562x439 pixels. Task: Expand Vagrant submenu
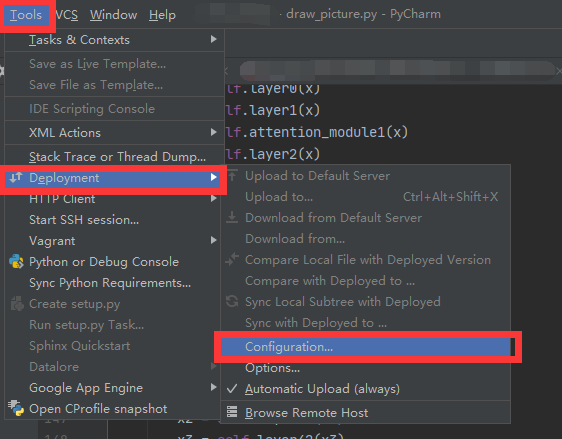(x=114, y=241)
